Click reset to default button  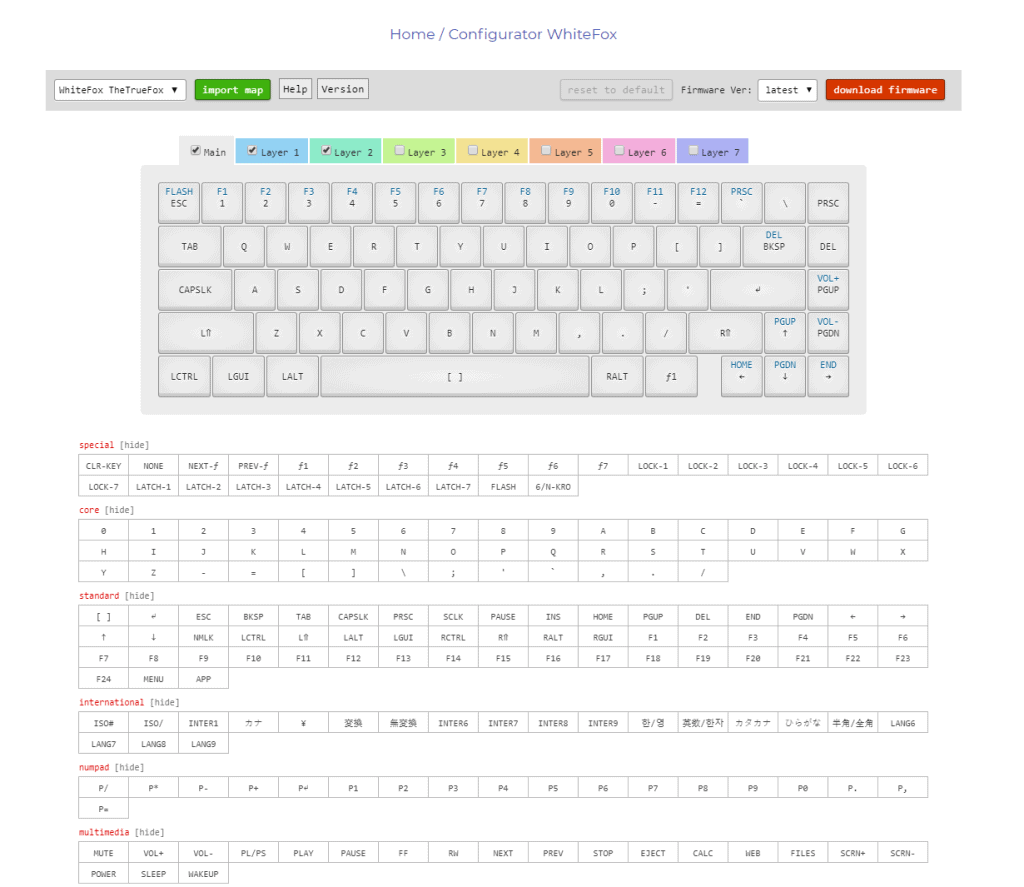616,89
